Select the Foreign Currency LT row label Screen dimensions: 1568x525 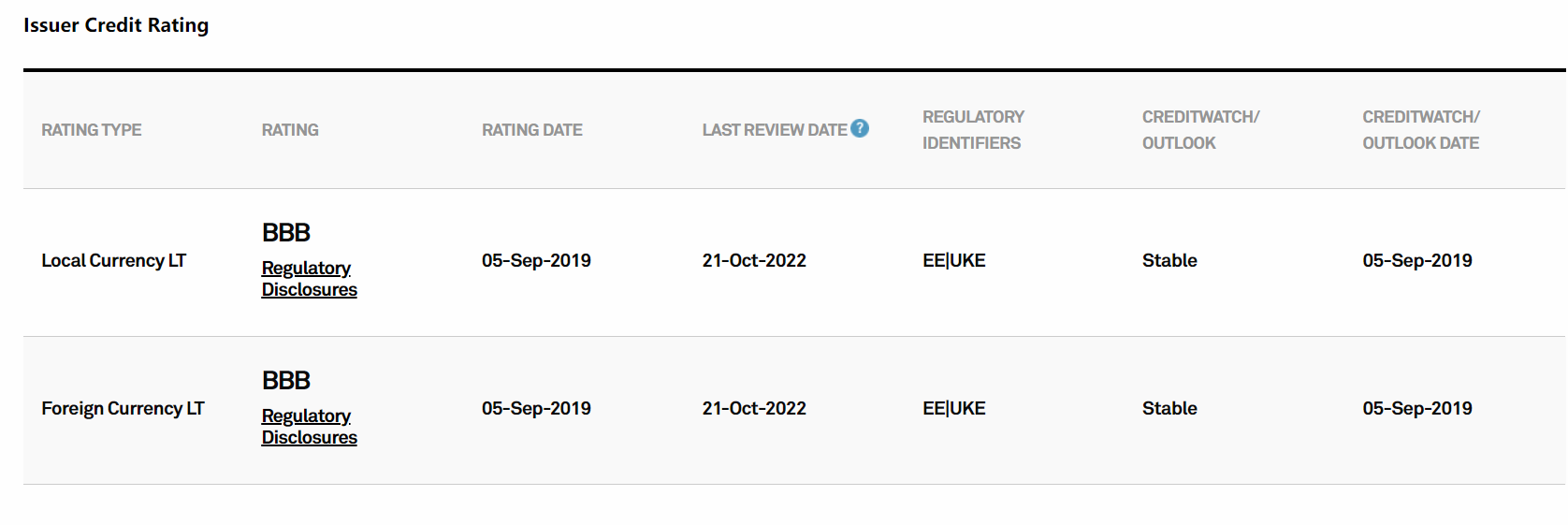[123, 409]
